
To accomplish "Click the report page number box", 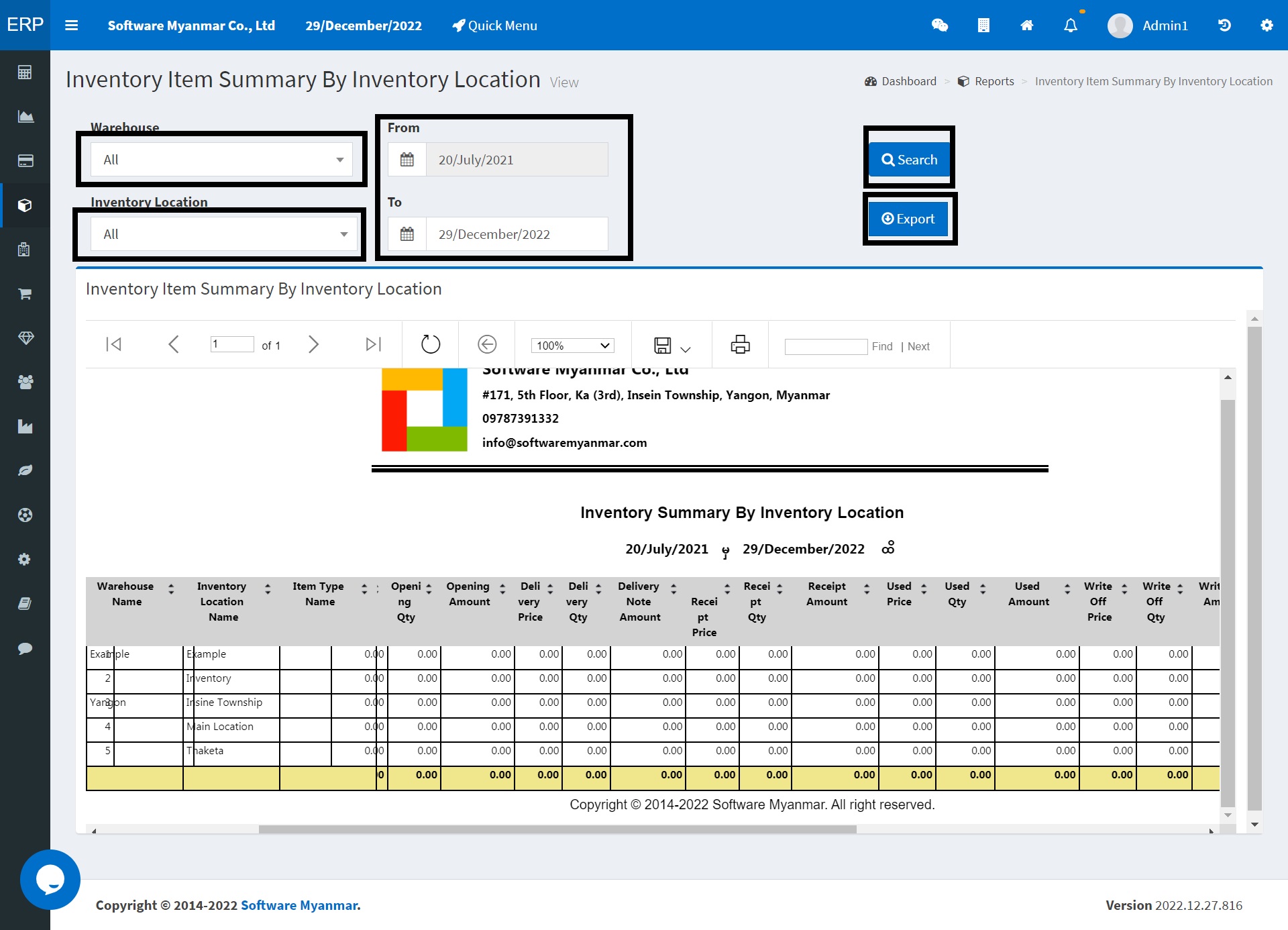I will click(232, 344).
